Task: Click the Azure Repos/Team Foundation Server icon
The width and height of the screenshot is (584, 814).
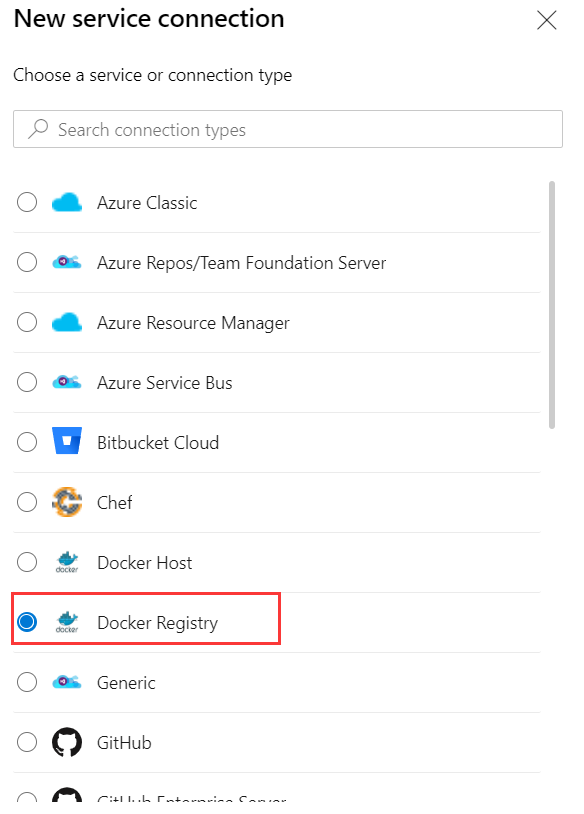Action: point(67,262)
